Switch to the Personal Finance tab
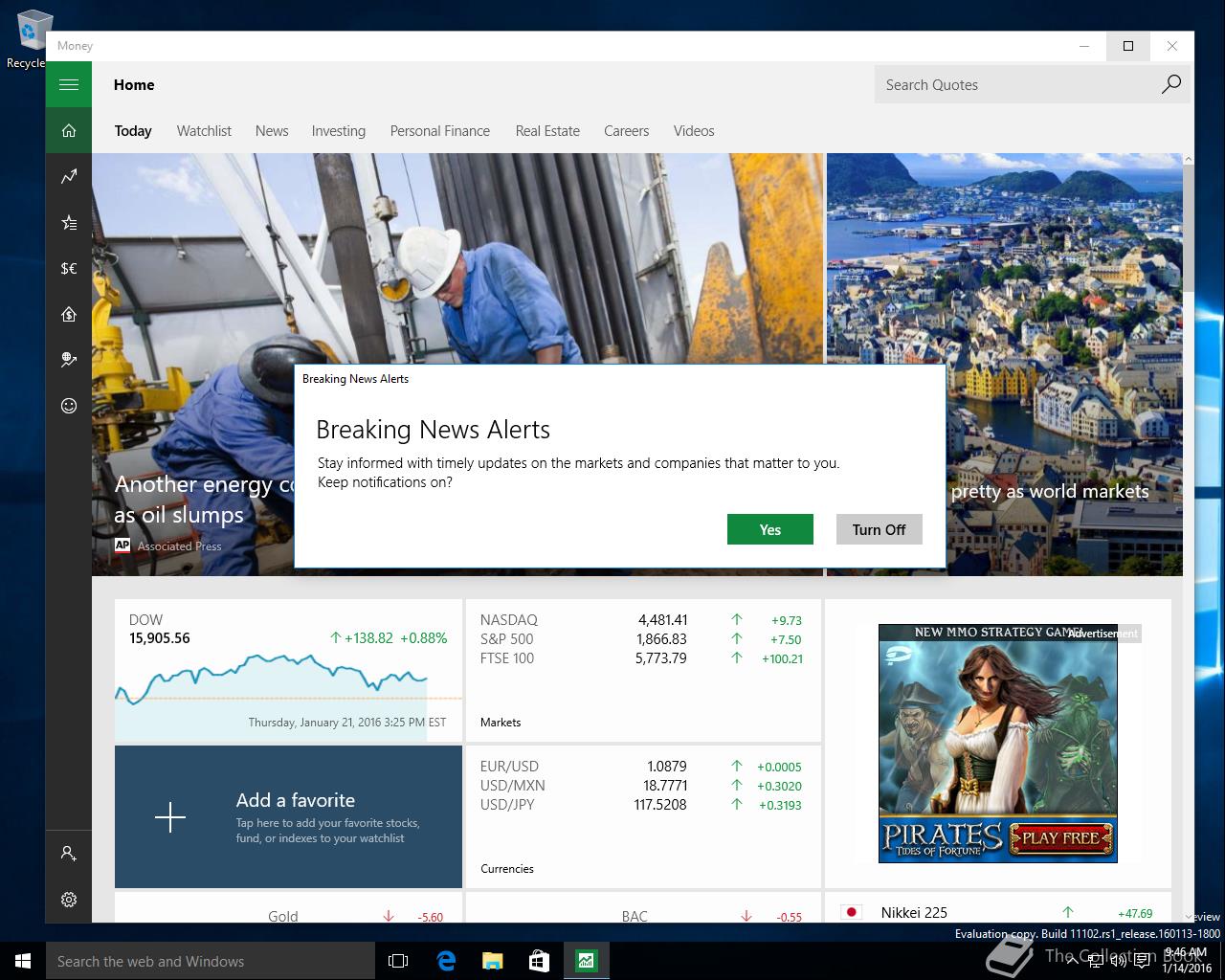The width and height of the screenshot is (1225, 980). coord(440,131)
